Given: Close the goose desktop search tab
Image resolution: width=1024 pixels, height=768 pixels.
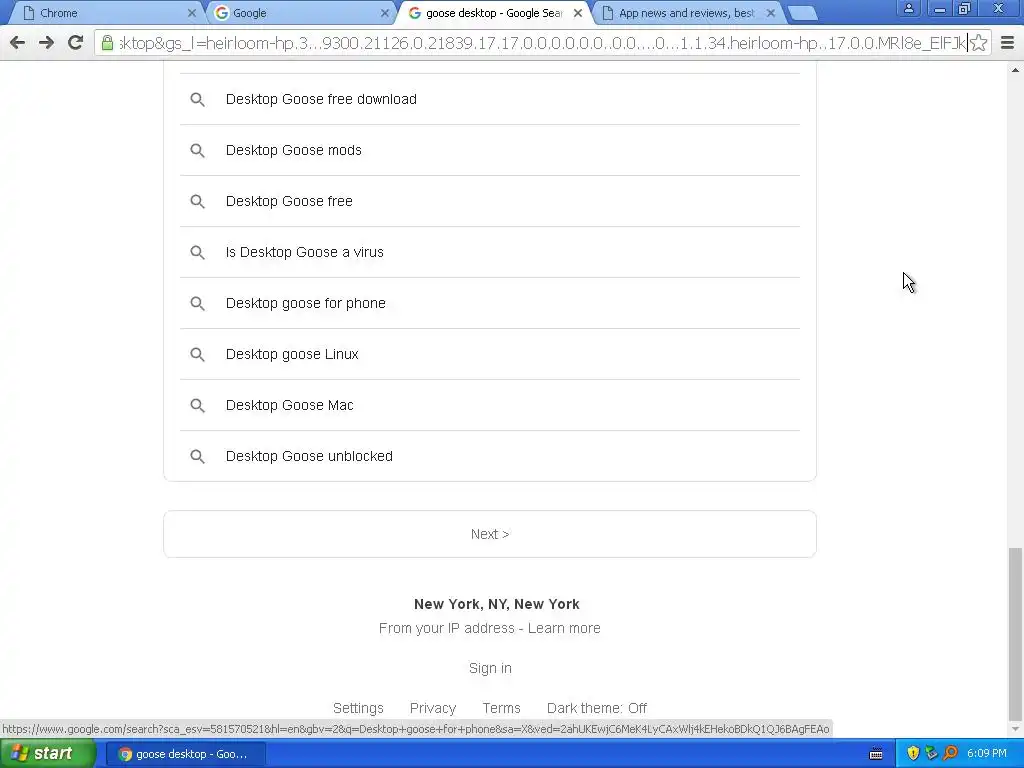Looking at the screenshot, I should click(x=577, y=13).
